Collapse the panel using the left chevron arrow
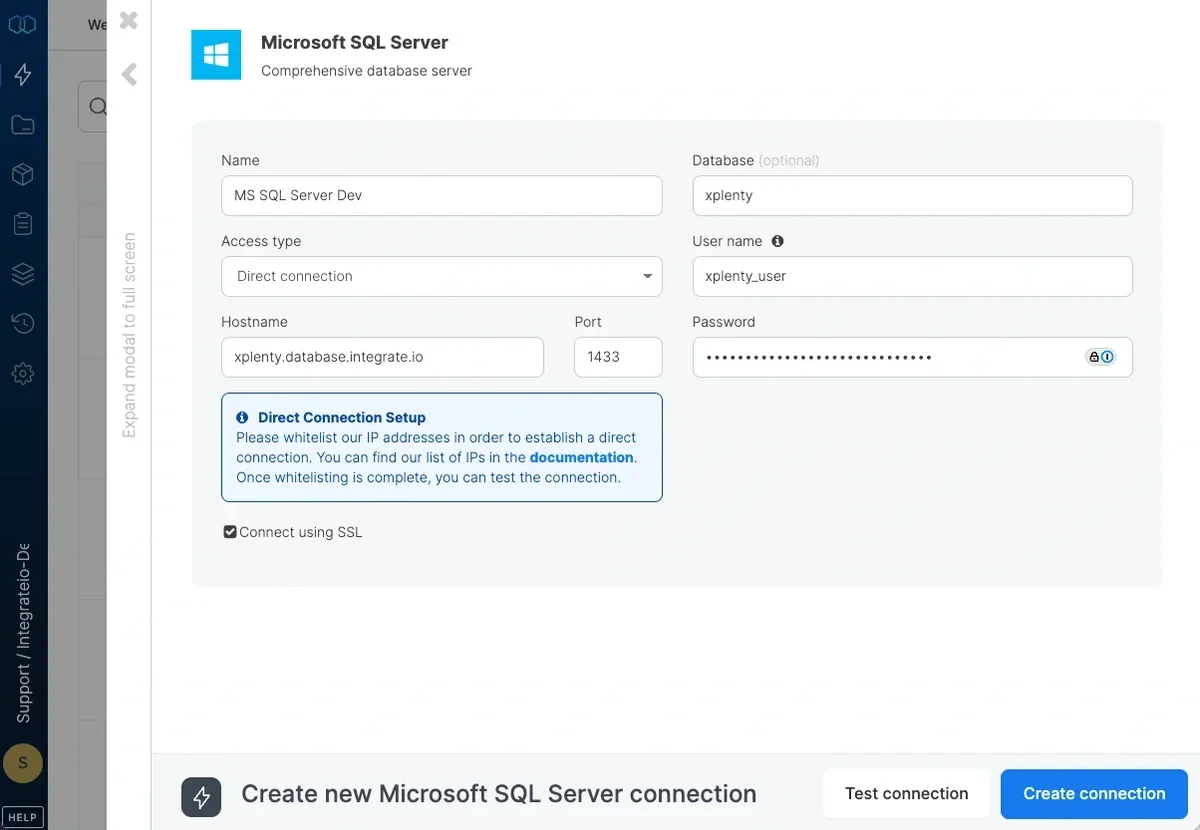The height and width of the screenshot is (830, 1200). click(128, 74)
